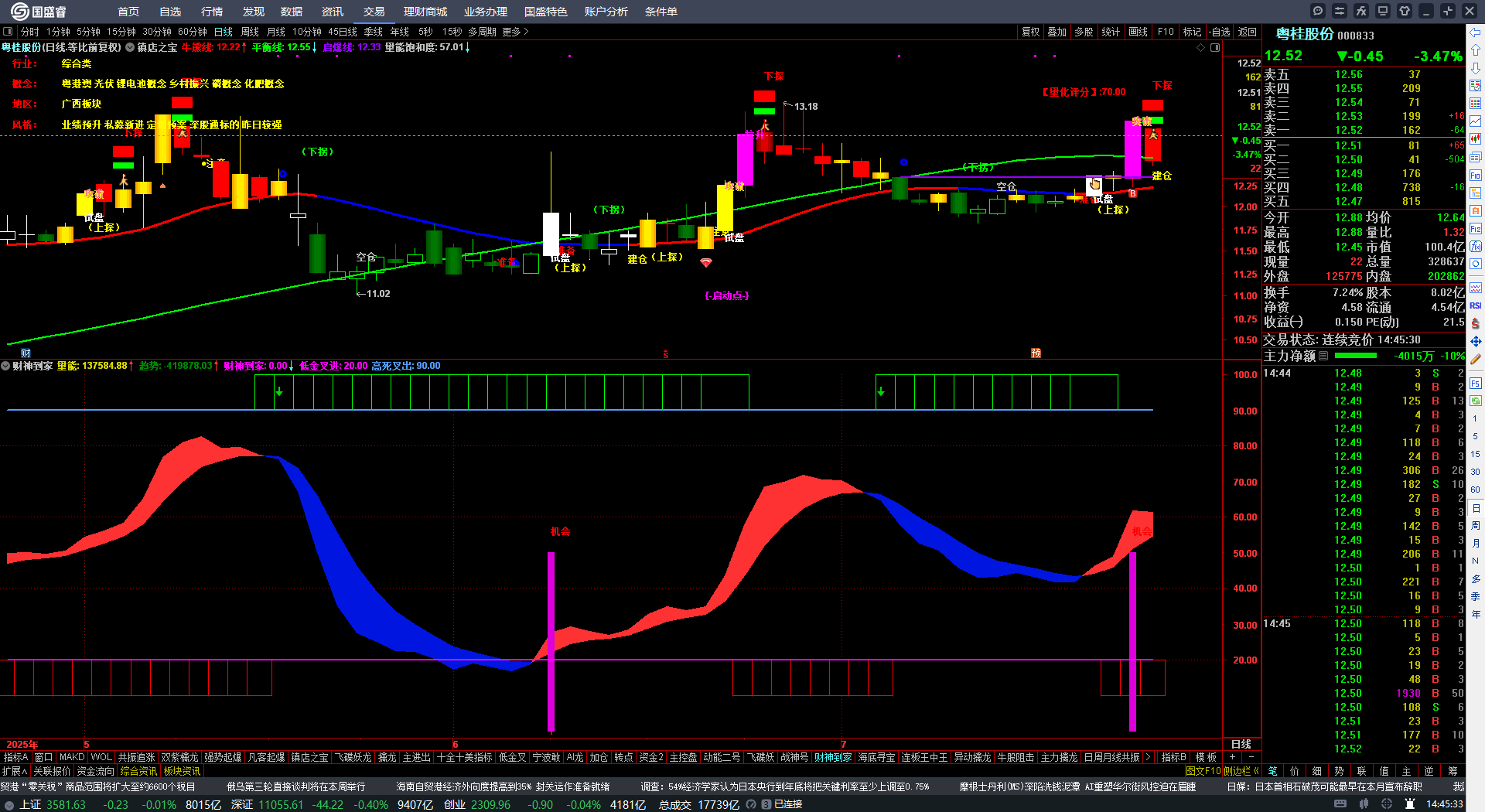Viewport: 1485px width, 812px height.
Task: Expand the 镇店之宝 indicator dropdown circle
Action: [x=130, y=47]
